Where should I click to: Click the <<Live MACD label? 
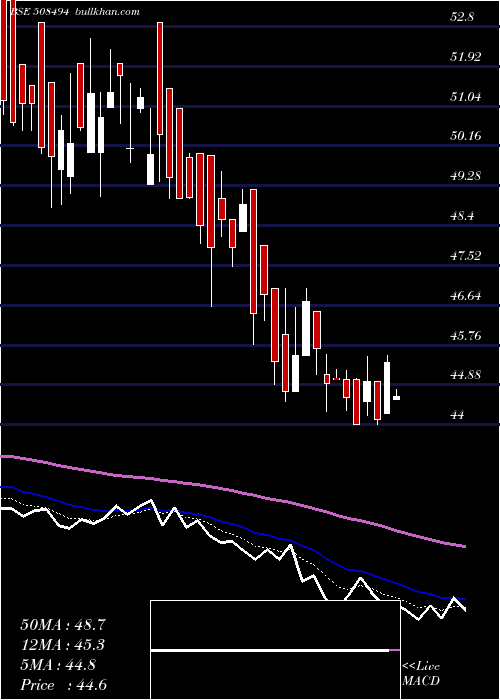[x=421, y=674]
